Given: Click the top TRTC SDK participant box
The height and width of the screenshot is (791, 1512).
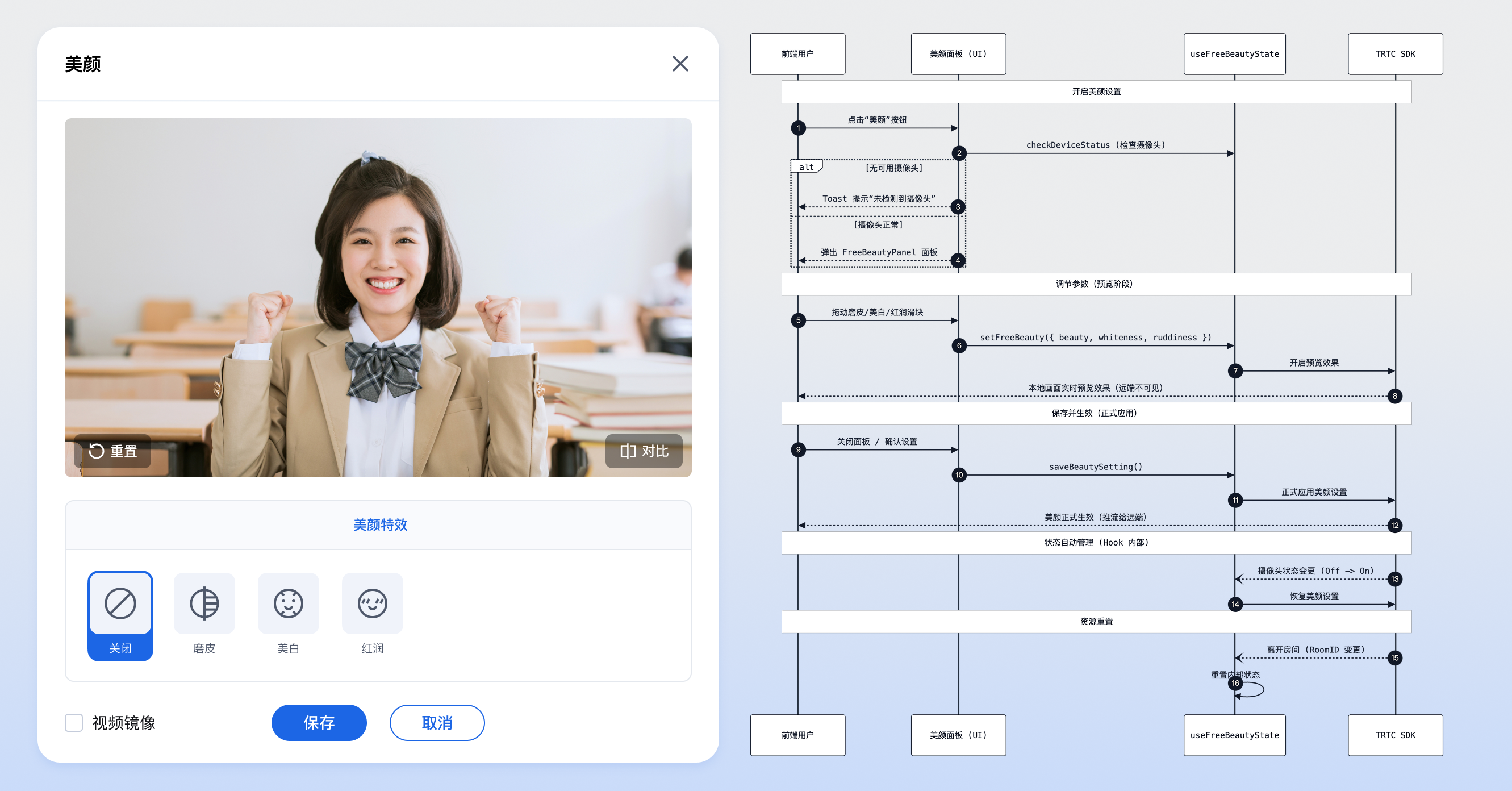Looking at the screenshot, I should pos(1395,54).
